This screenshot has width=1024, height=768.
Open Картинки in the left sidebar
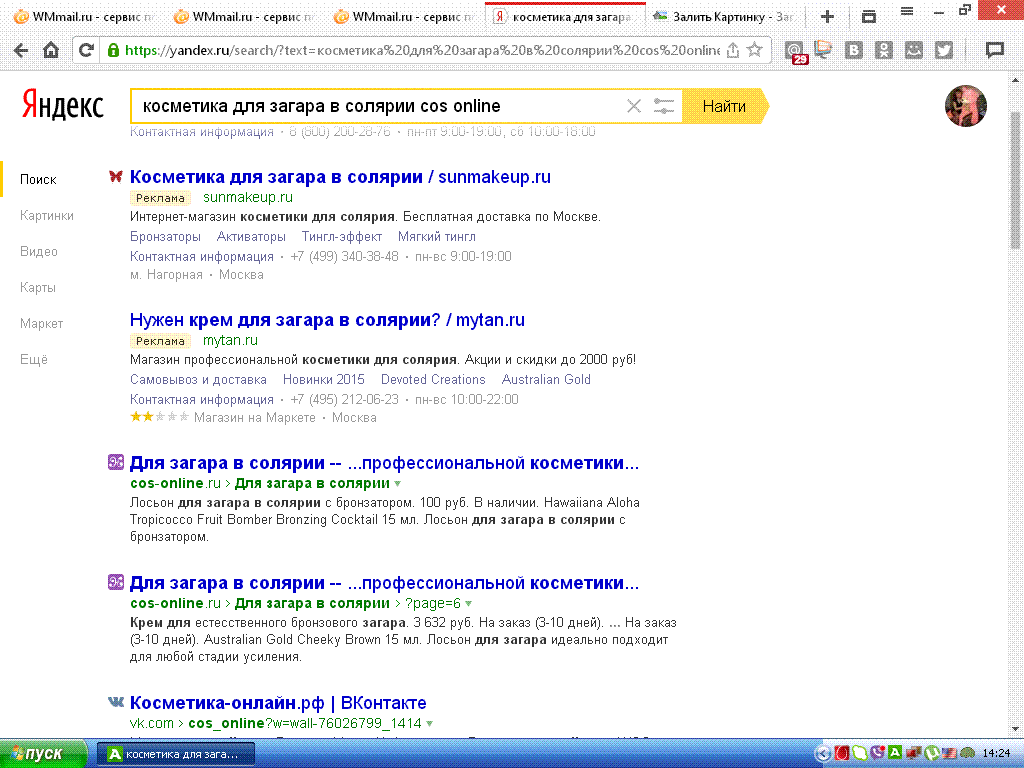coord(47,216)
